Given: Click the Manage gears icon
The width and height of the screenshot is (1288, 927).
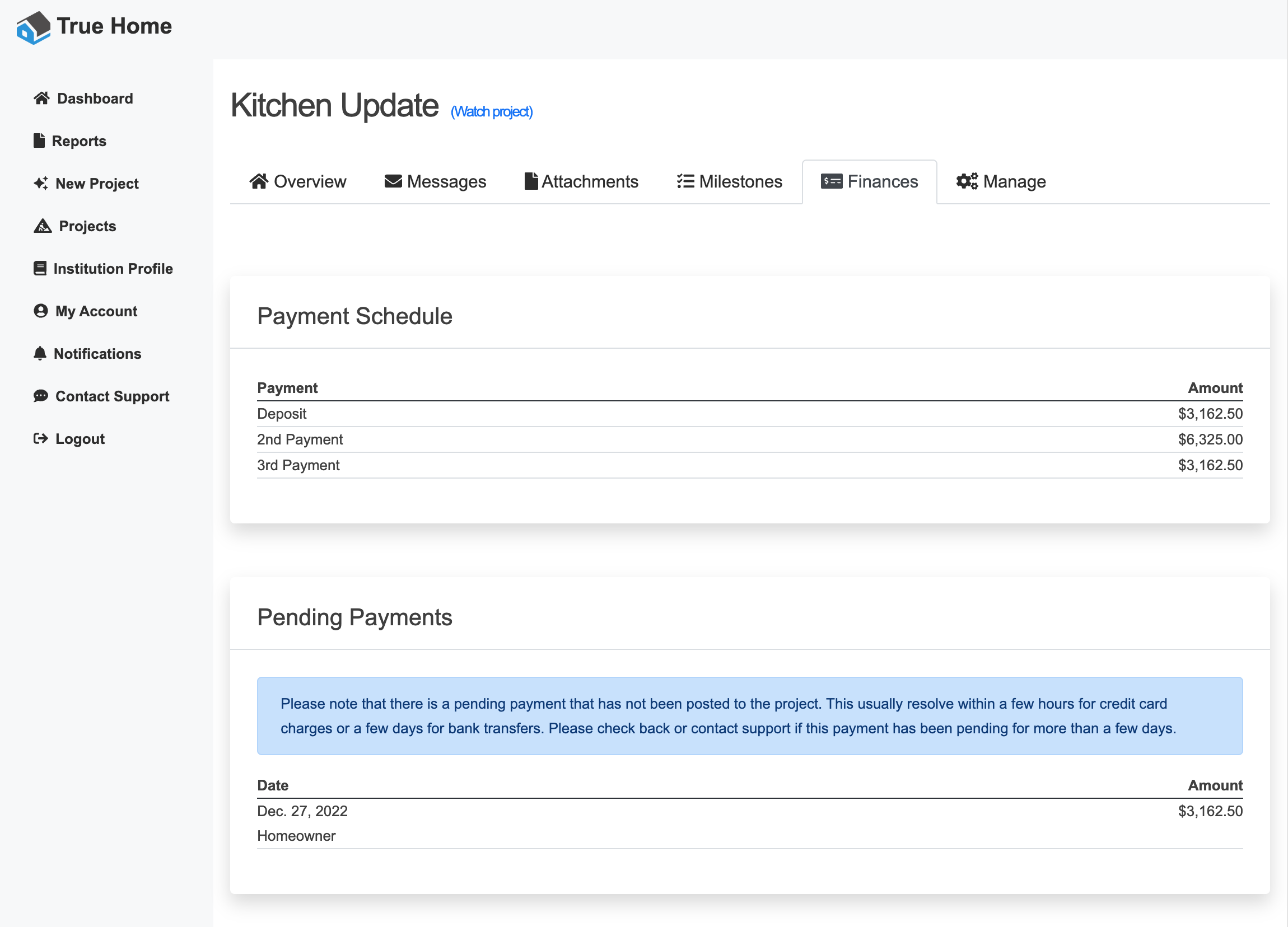Looking at the screenshot, I should click(x=967, y=182).
